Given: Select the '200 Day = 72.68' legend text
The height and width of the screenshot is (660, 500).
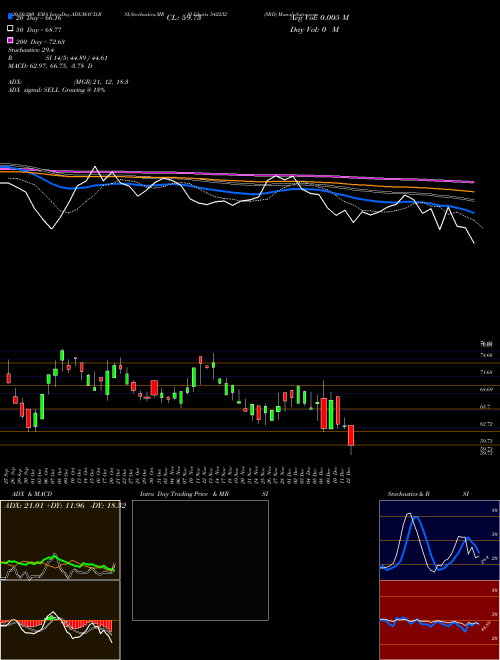Looking at the screenshot, I should [x=40, y=42].
